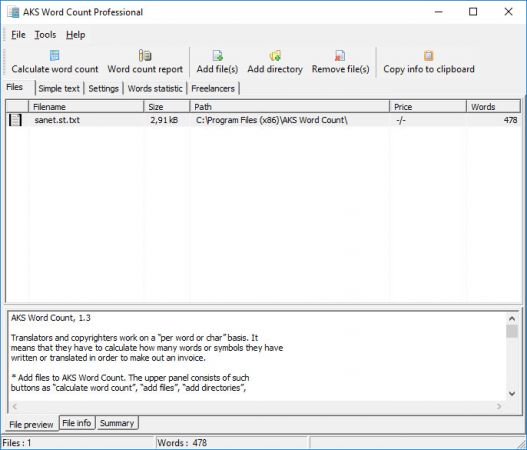Open the Settings tab
The width and height of the screenshot is (527, 450).
click(x=103, y=88)
